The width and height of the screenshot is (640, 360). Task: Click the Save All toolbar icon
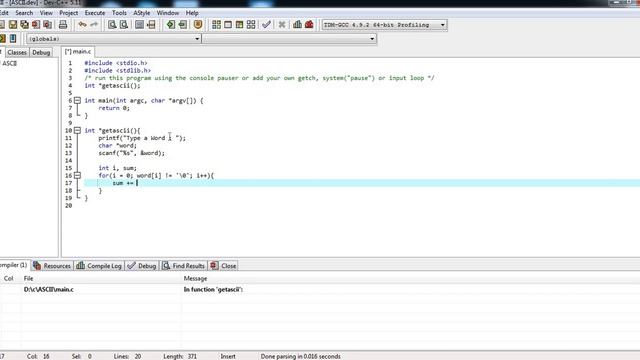pos(24,24)
